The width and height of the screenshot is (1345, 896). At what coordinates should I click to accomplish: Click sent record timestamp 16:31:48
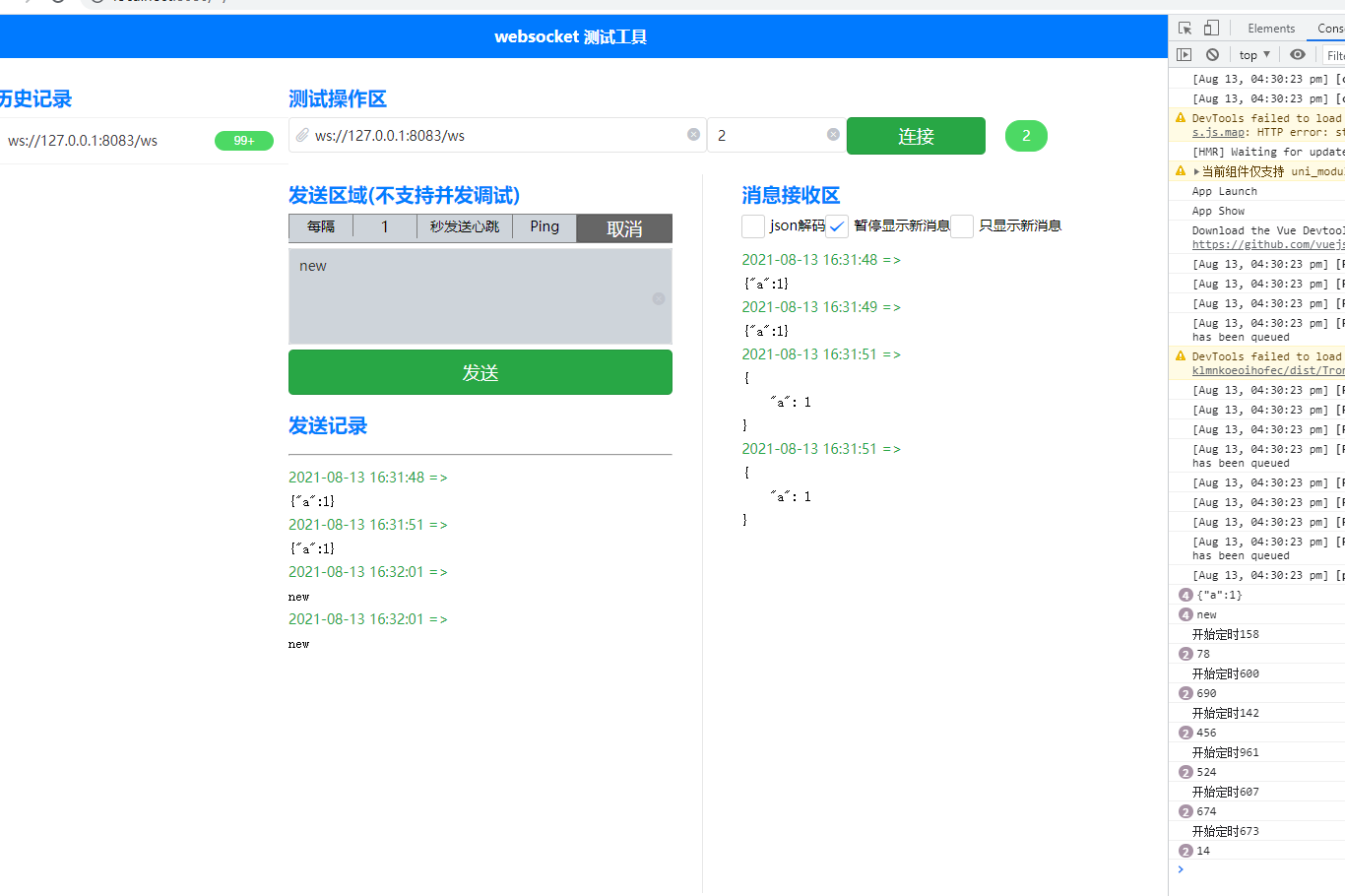coord(368,478)
